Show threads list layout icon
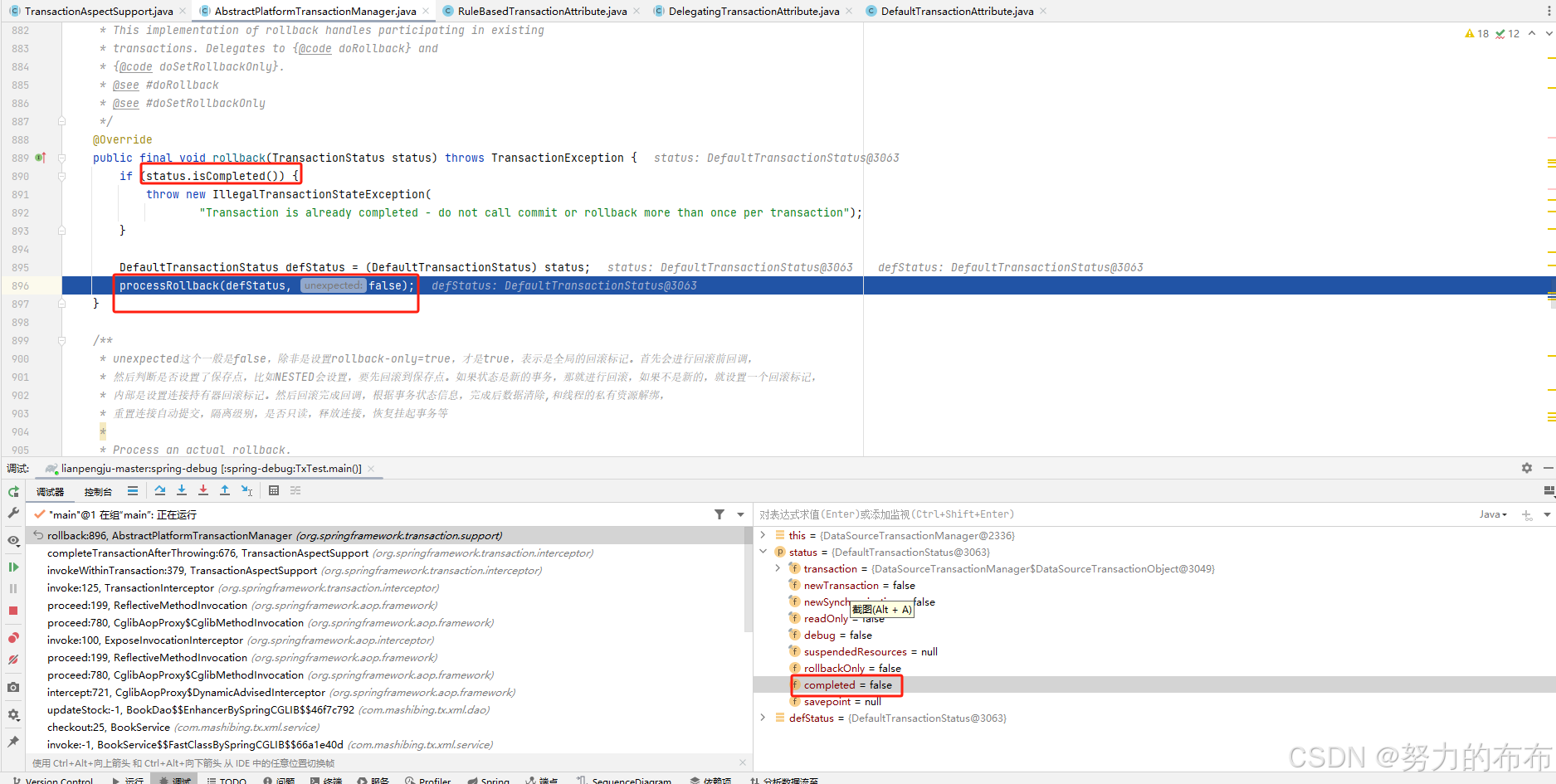This screenshot has width=1556, height=784. point(133,491)
